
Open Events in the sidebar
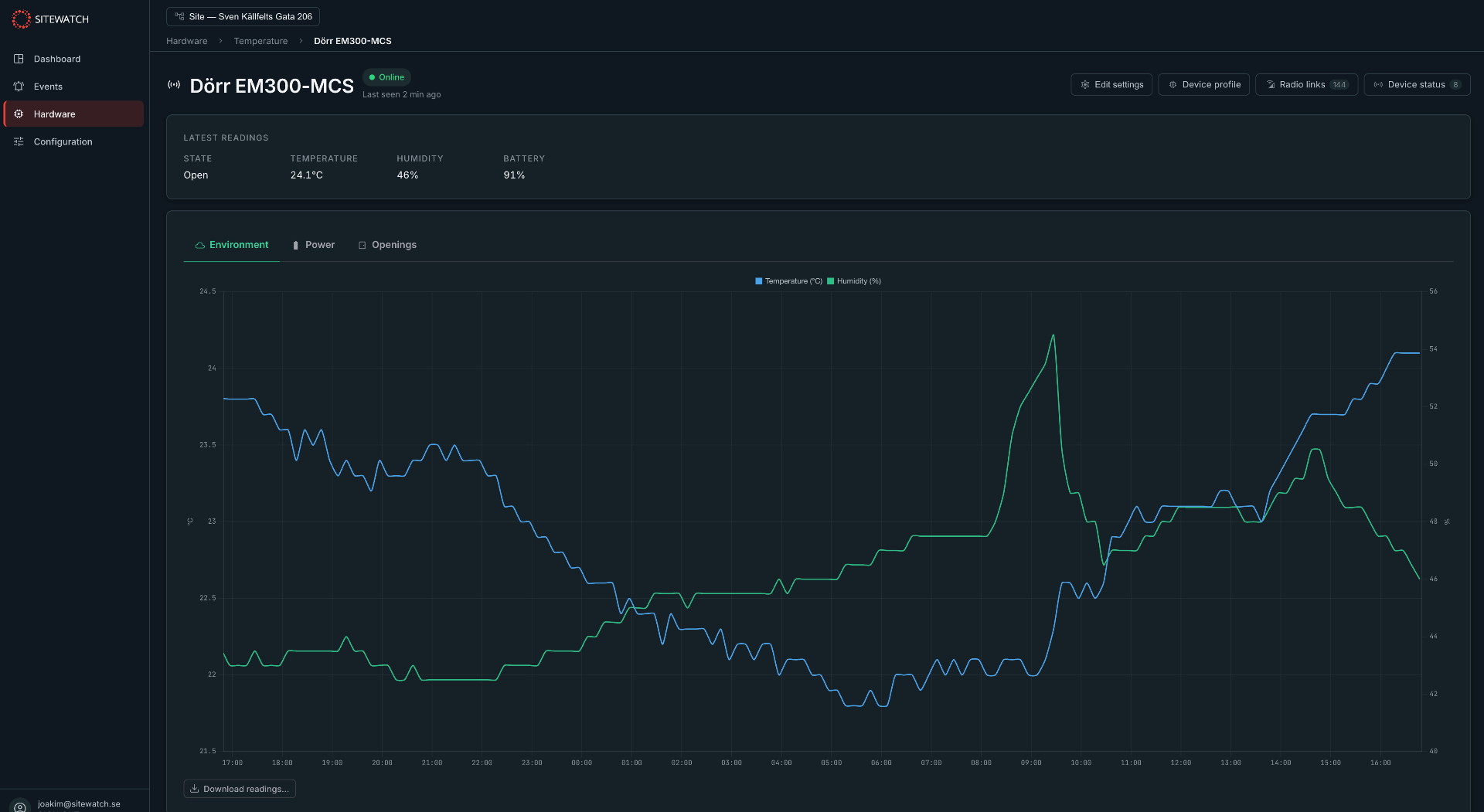(x=73, y=87)
